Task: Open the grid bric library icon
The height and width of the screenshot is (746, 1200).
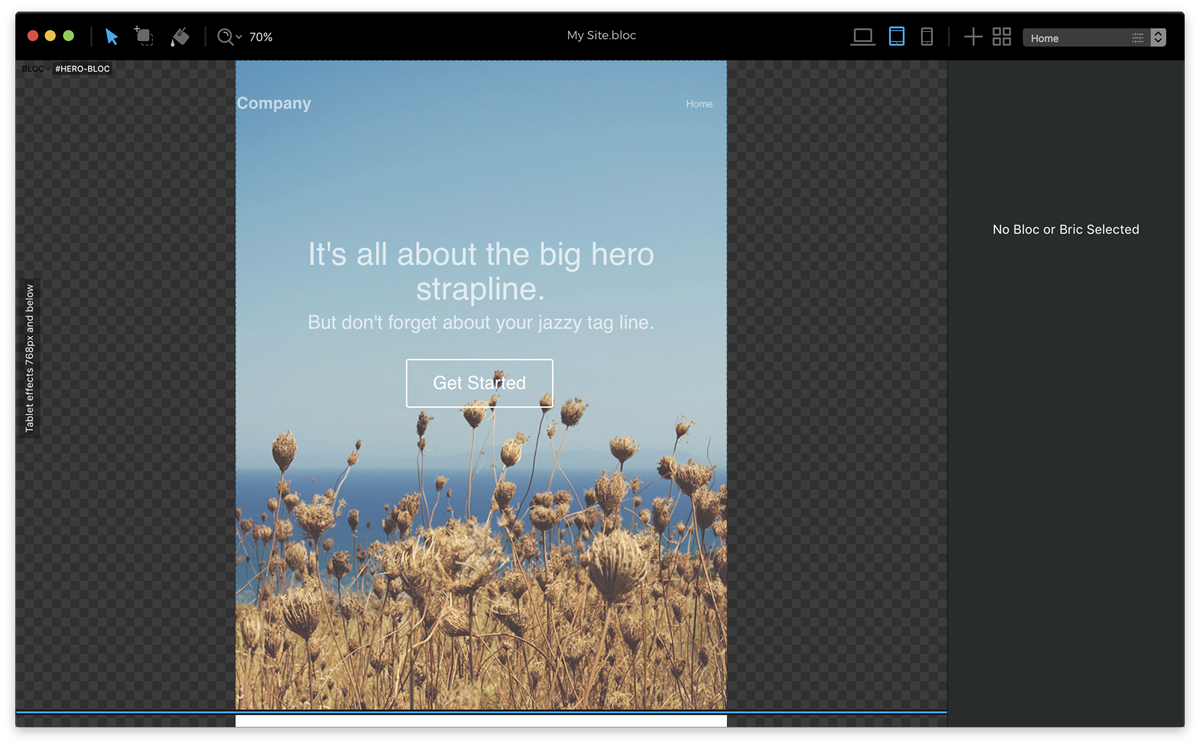Action: tap(1002, 37)
